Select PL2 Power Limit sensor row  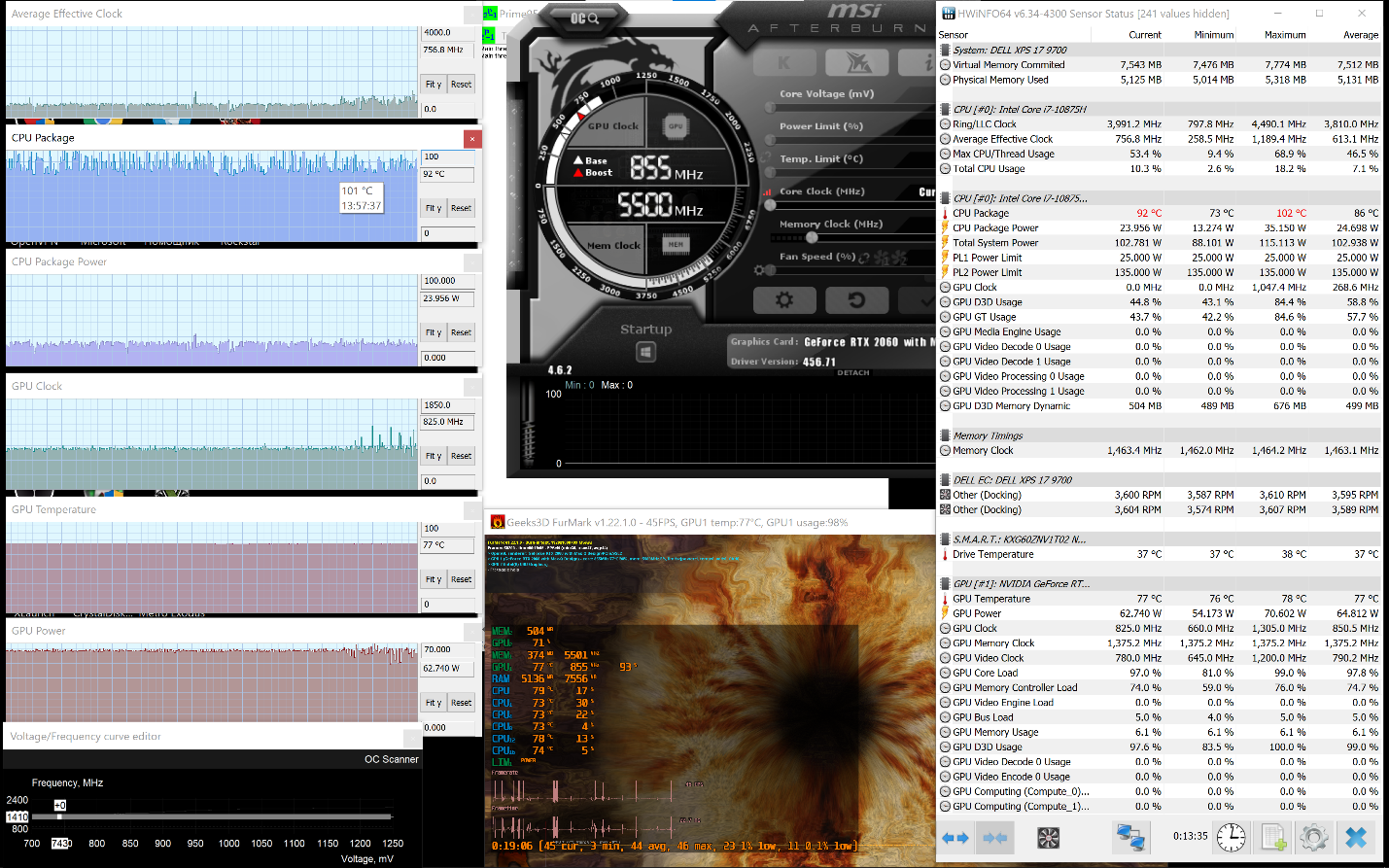pyautogui.click(x=1160, y=272)
